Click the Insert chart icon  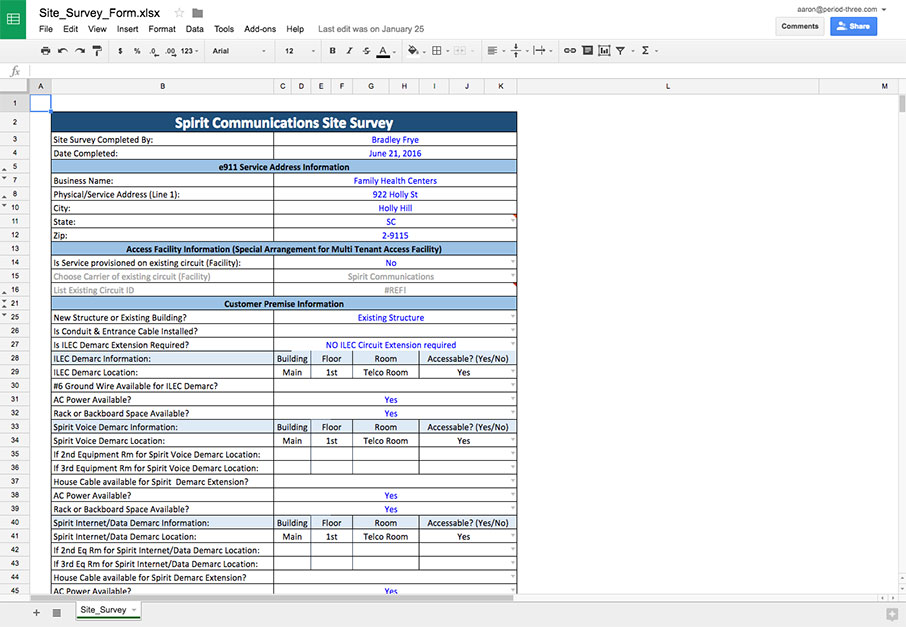(604, 51)
